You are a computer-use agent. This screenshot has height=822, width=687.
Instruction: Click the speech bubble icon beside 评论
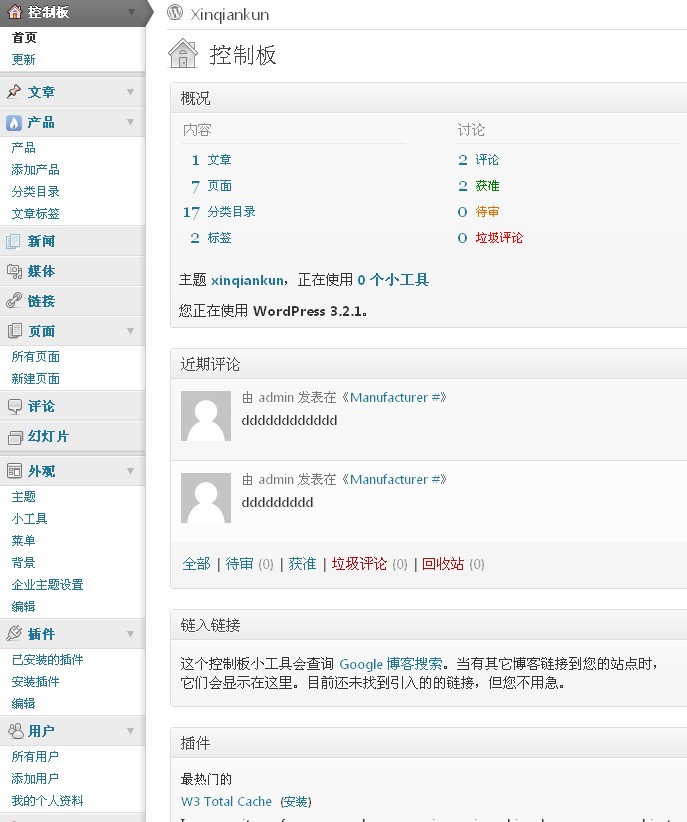click(14, 406)
